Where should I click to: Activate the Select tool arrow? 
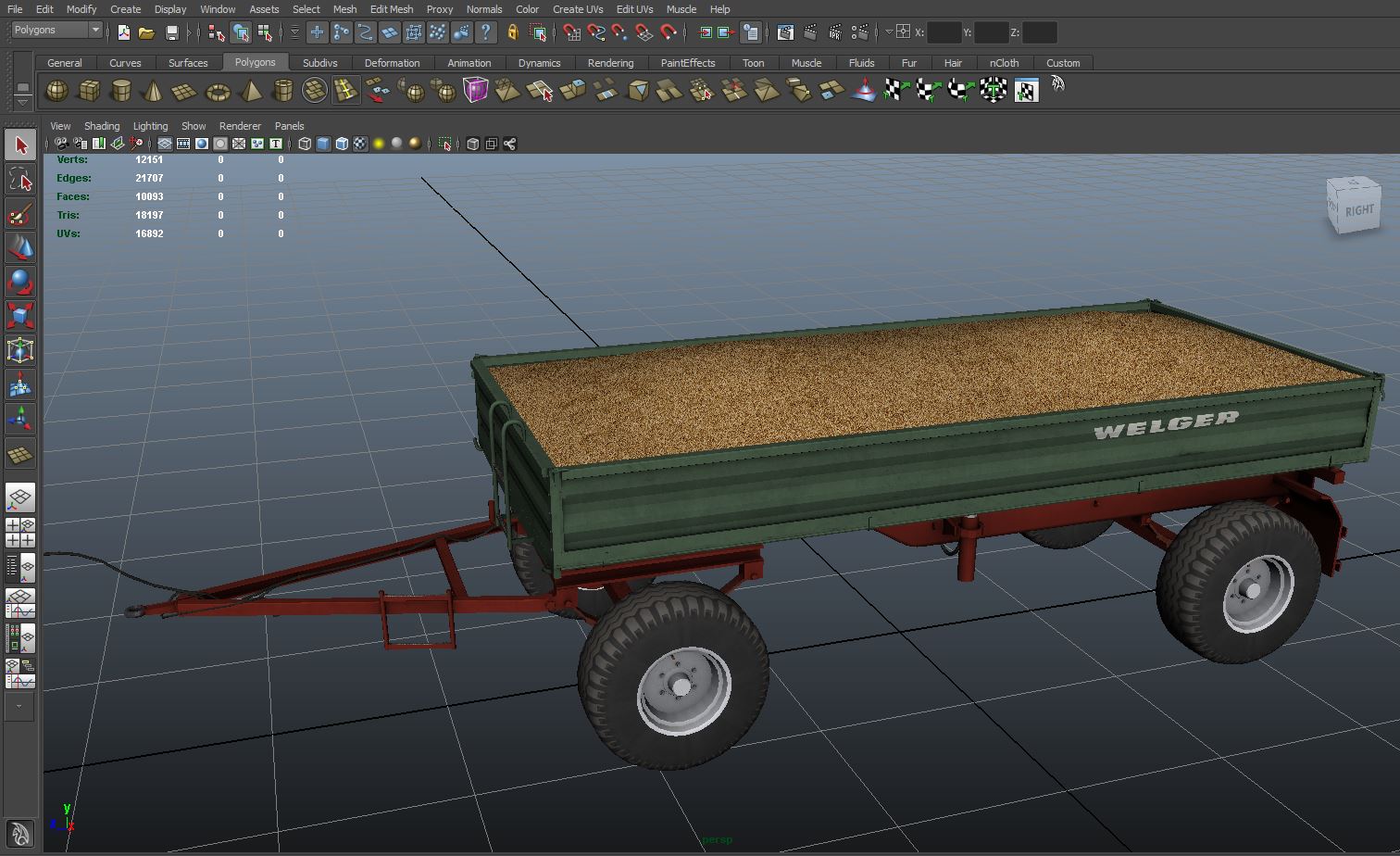point(20,145)
